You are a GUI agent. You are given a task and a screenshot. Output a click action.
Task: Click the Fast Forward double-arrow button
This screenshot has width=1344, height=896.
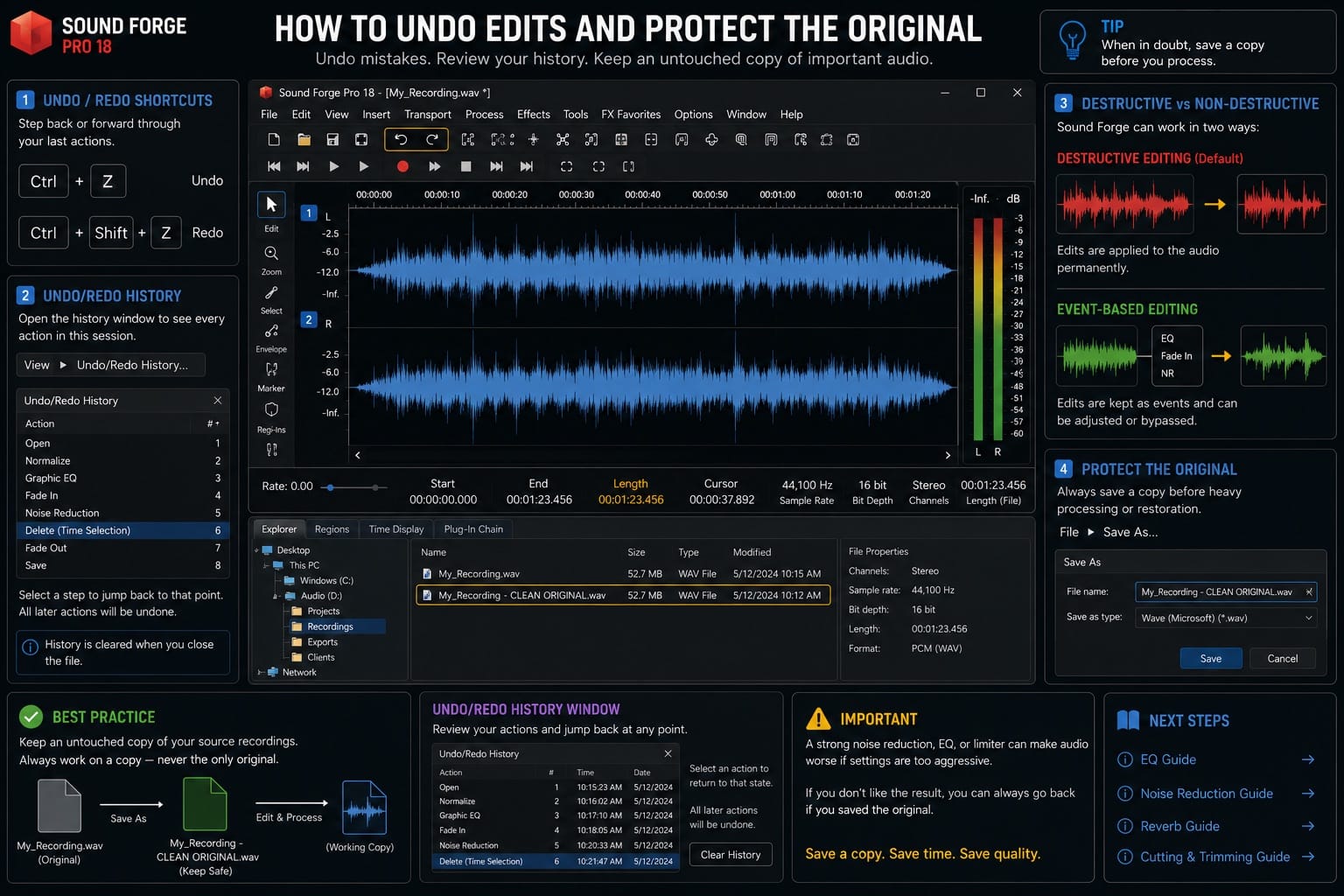[x=434, y=166]
